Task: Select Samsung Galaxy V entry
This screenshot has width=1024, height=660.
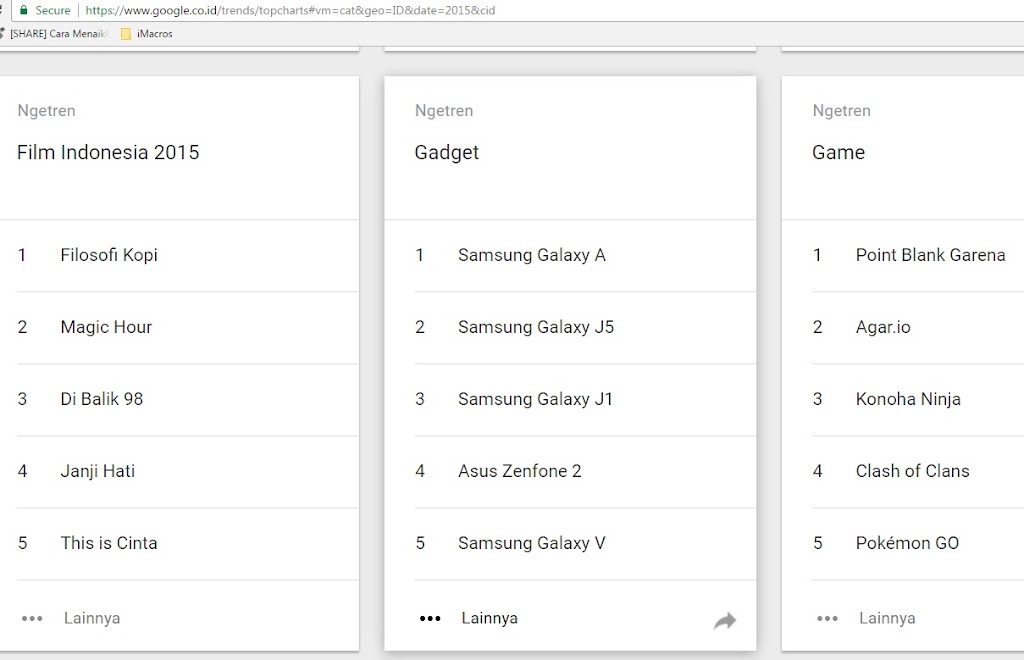Action: [x=532, y=543]
